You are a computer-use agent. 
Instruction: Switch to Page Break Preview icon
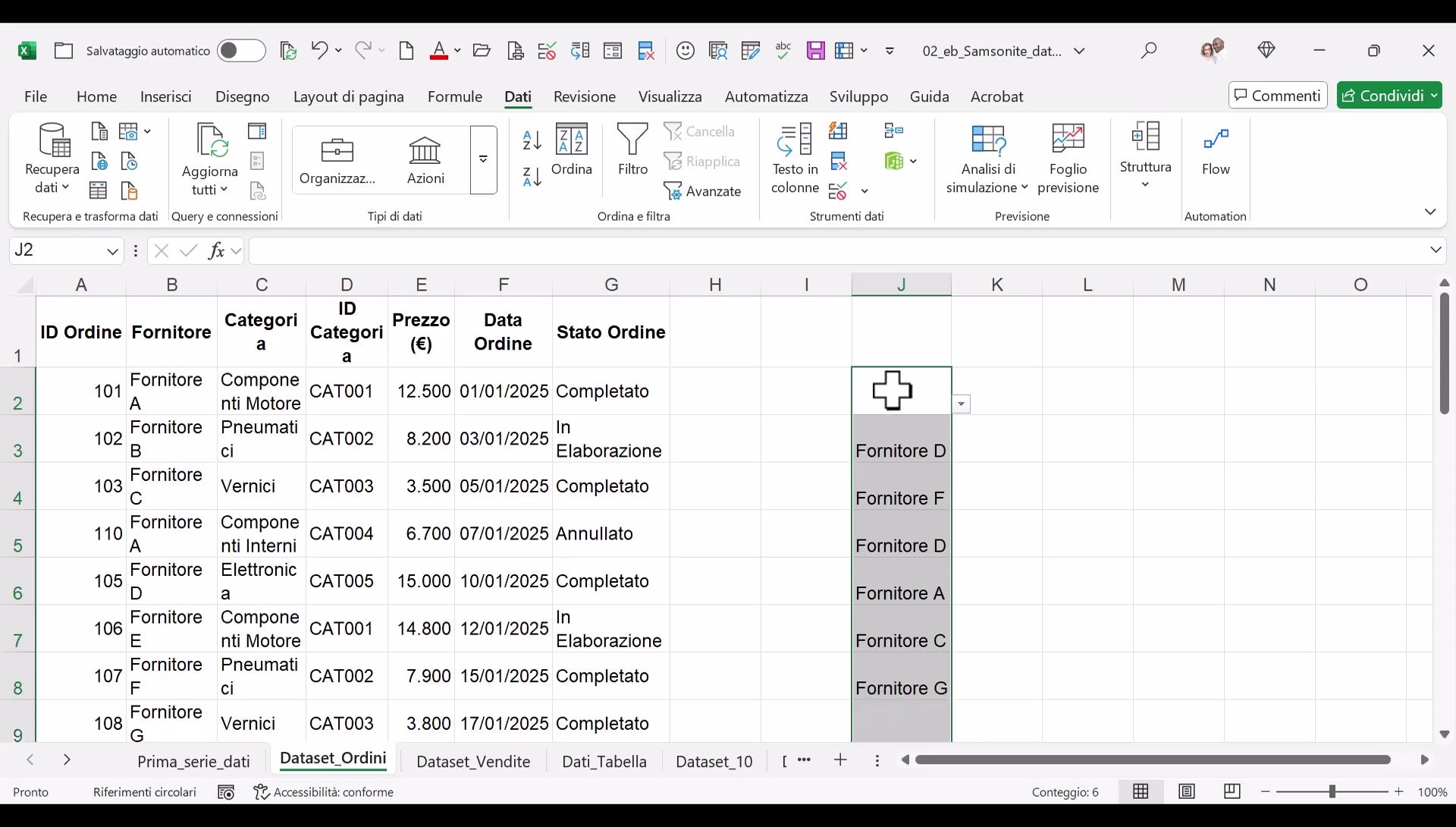1232,791
